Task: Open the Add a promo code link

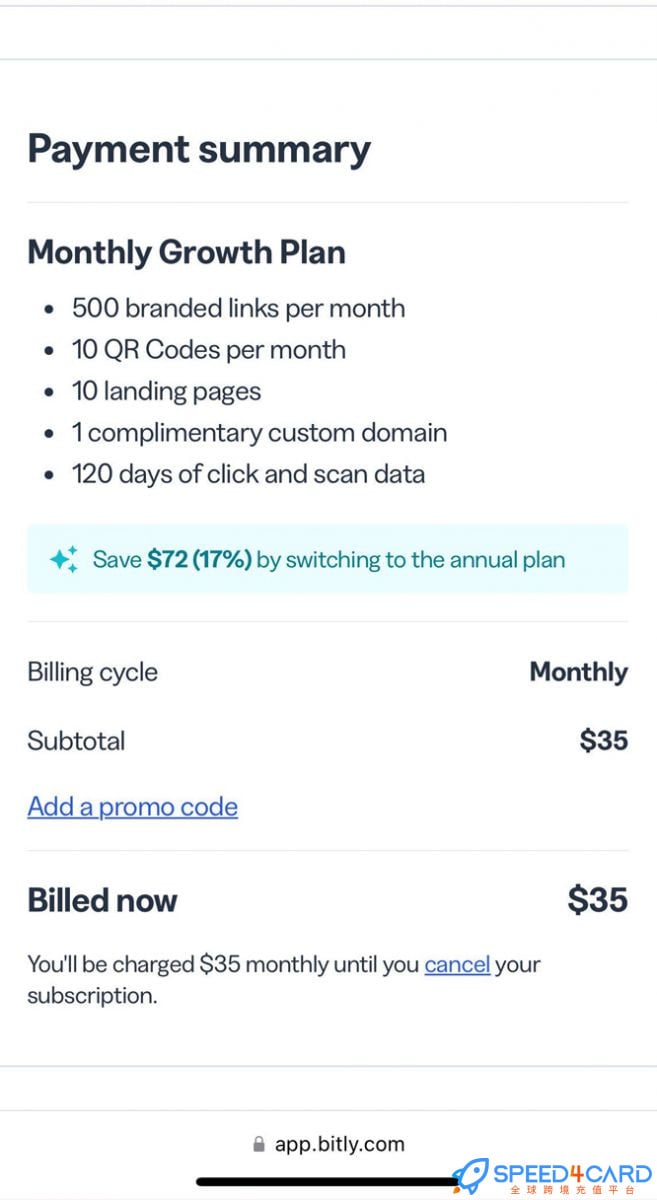Action: tap(132, 807)
